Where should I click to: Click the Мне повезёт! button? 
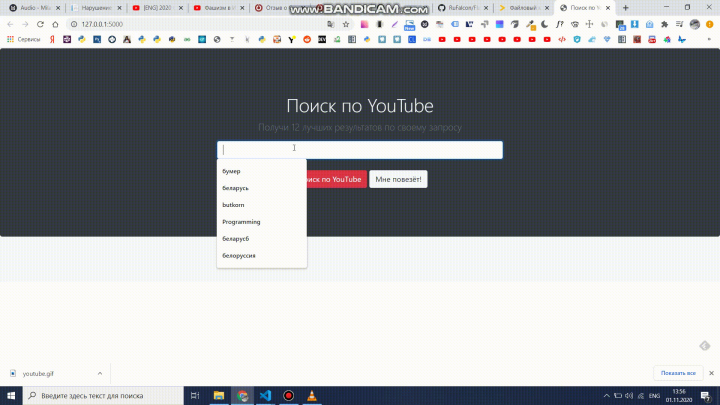point(398,179)
